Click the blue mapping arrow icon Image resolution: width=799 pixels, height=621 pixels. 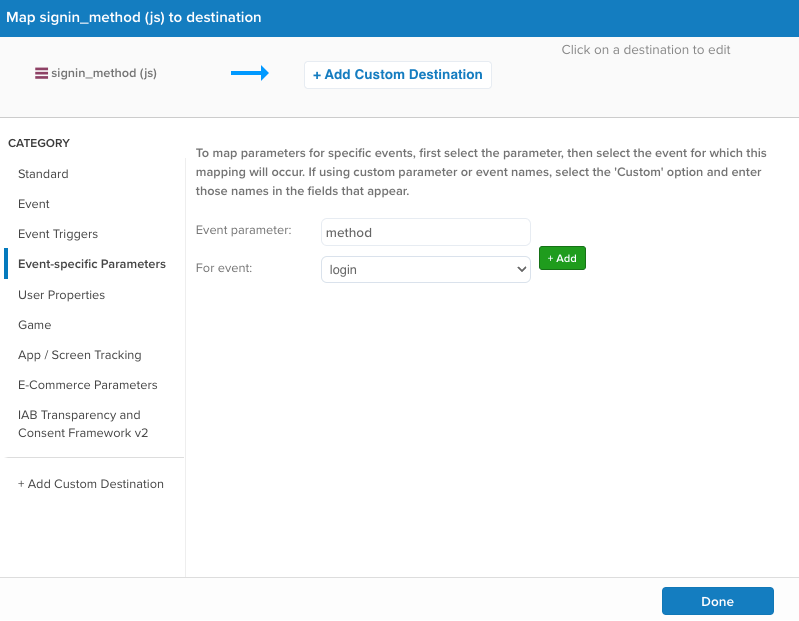(x=250, y=73)
